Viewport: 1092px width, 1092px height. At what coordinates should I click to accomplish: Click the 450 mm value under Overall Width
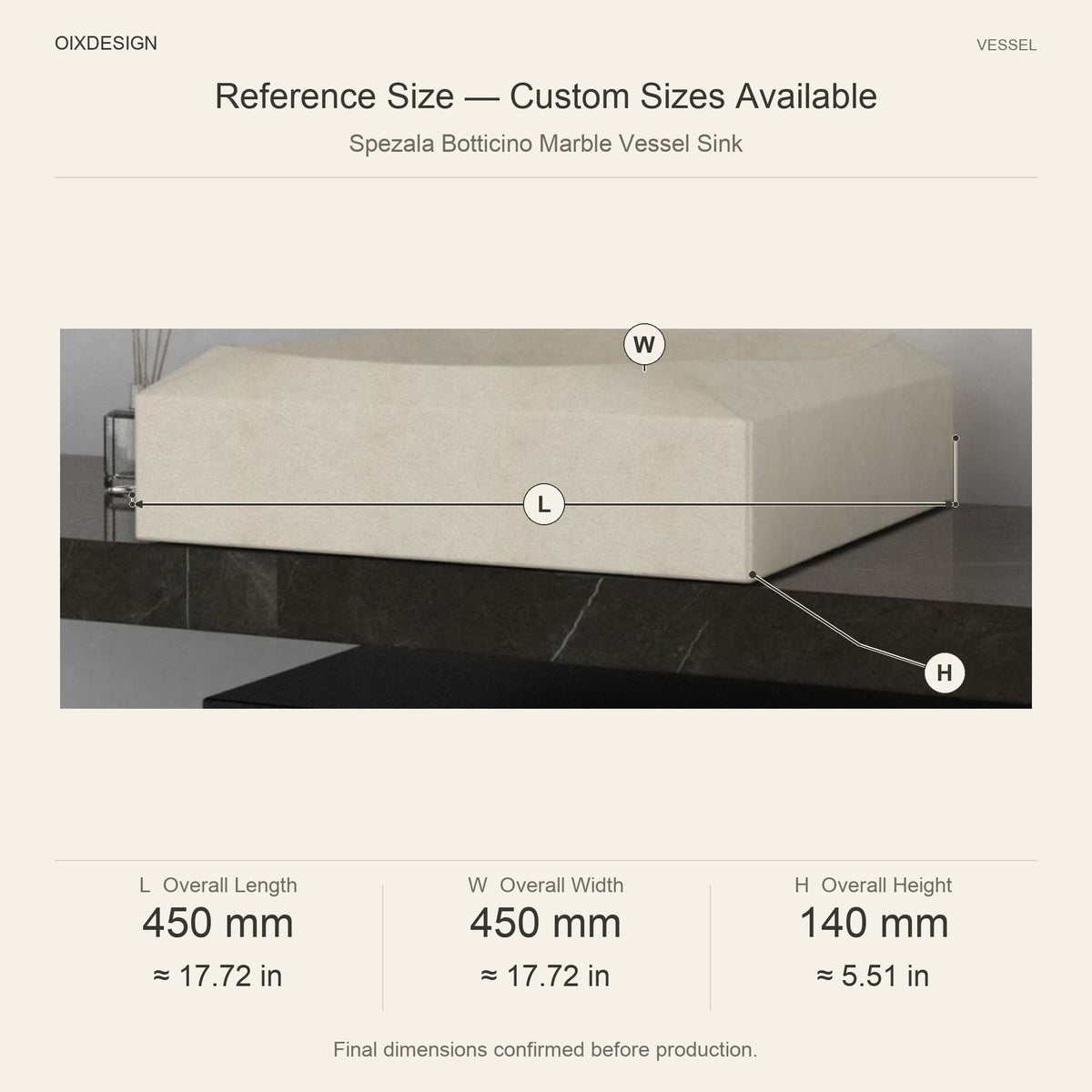(546, 924)
